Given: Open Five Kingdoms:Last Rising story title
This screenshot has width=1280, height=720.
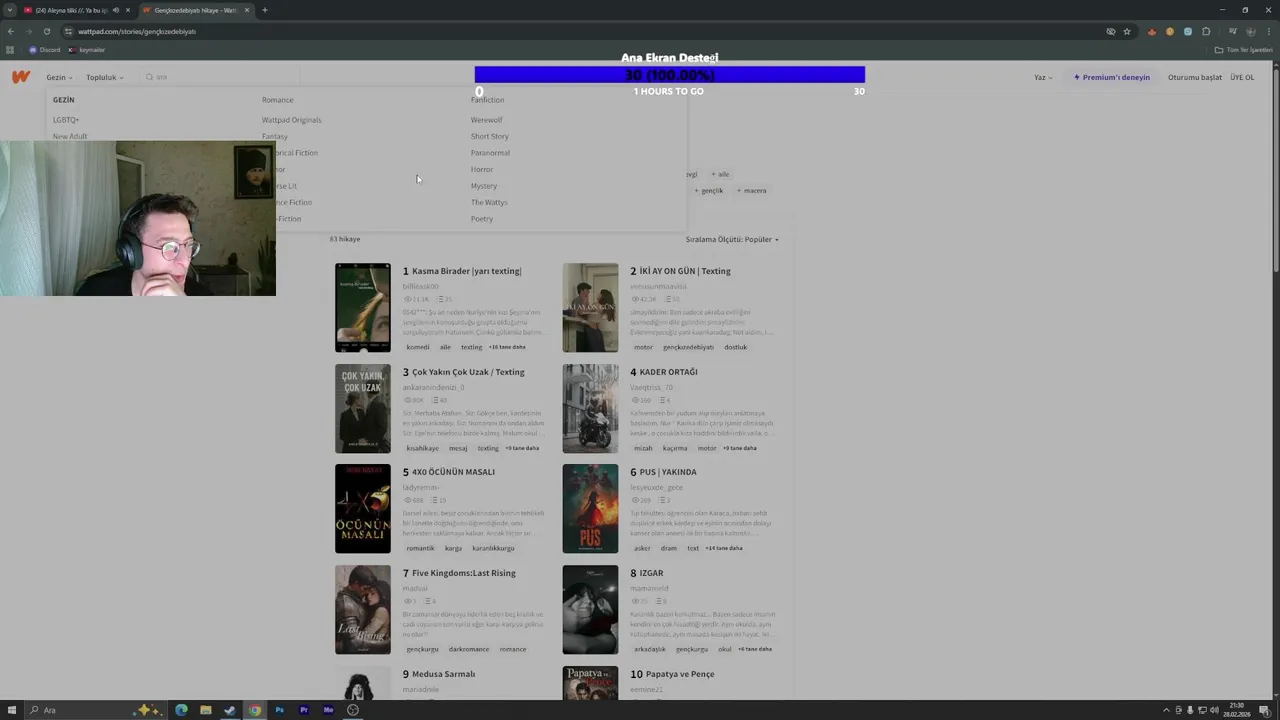Looking at the screenshot, I should (464, 573).
